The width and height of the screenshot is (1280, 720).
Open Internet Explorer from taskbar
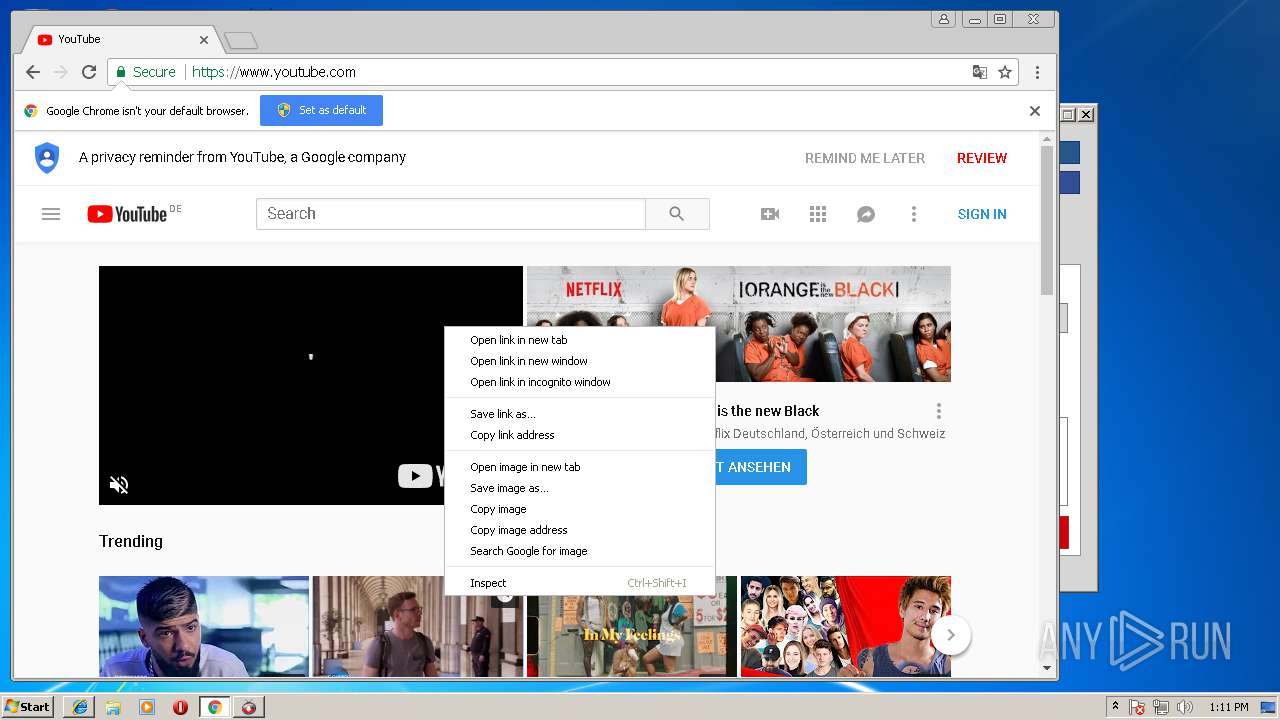coord(80,707)
